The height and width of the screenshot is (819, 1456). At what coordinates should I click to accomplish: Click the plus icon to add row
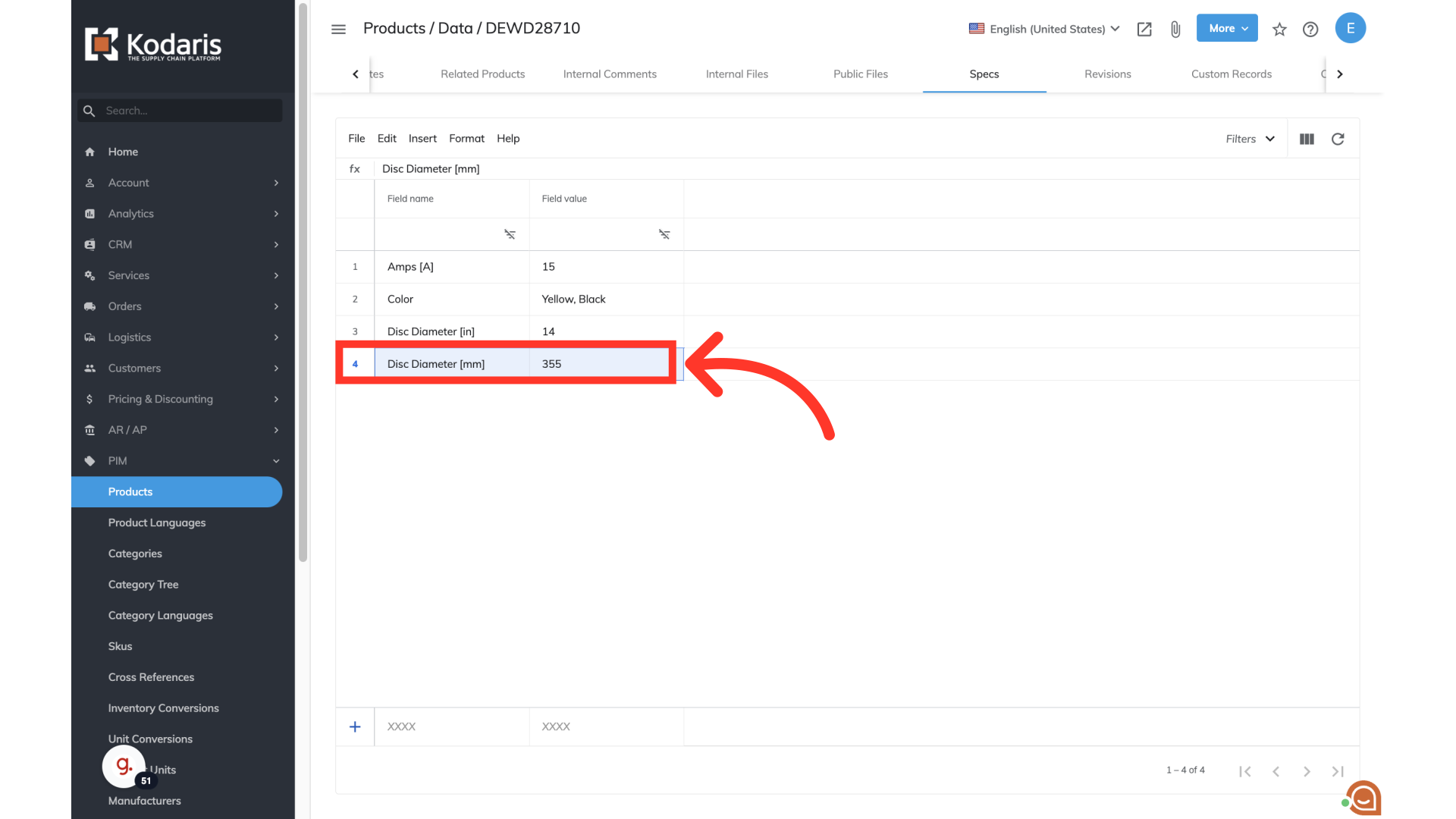point(355,726)
